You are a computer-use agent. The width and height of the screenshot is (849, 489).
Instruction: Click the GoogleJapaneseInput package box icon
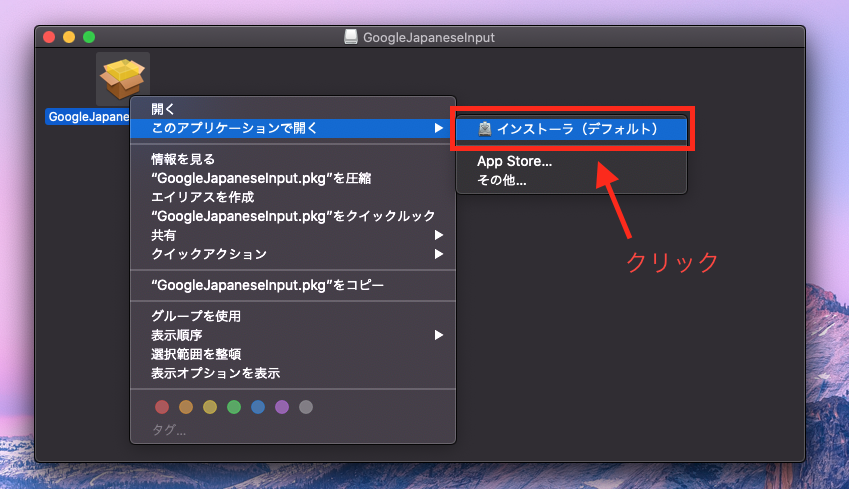pyautogui.click(x=123, y=79)
